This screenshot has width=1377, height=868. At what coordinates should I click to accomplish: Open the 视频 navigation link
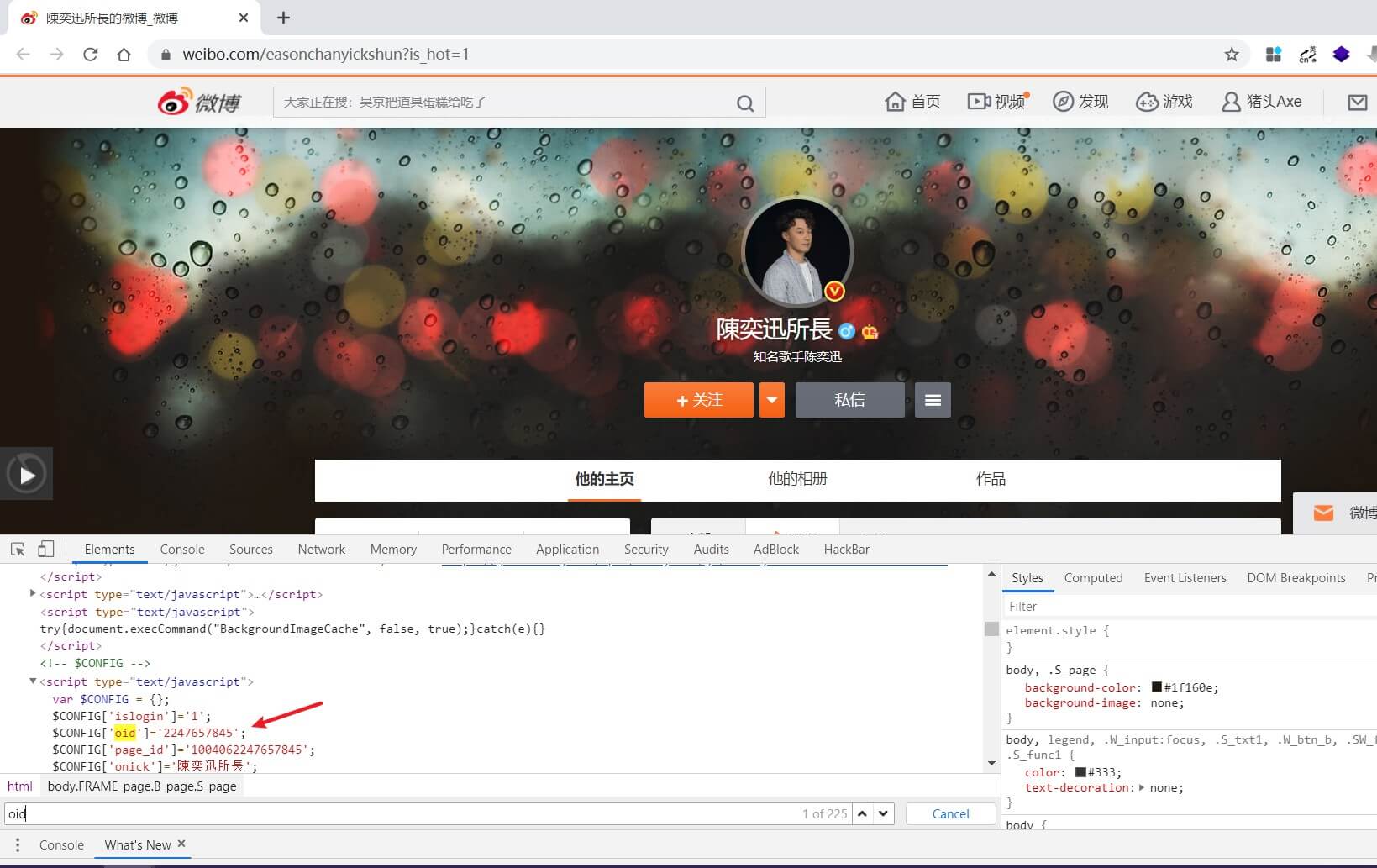tap(997, 102)
